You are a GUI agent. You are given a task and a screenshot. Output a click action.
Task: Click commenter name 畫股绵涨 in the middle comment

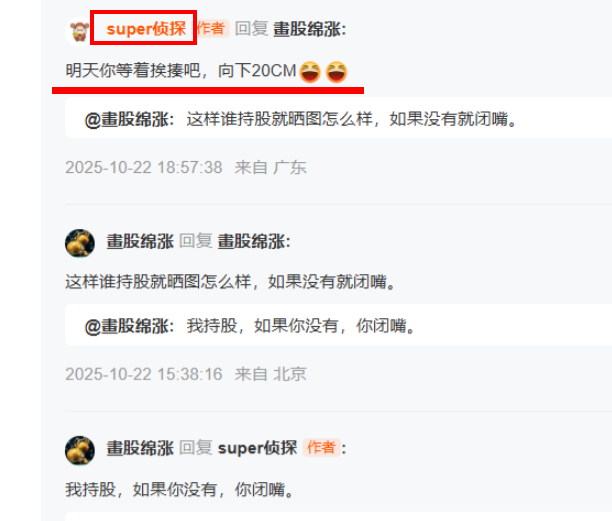pyautogui.click(x=140, y=241)
